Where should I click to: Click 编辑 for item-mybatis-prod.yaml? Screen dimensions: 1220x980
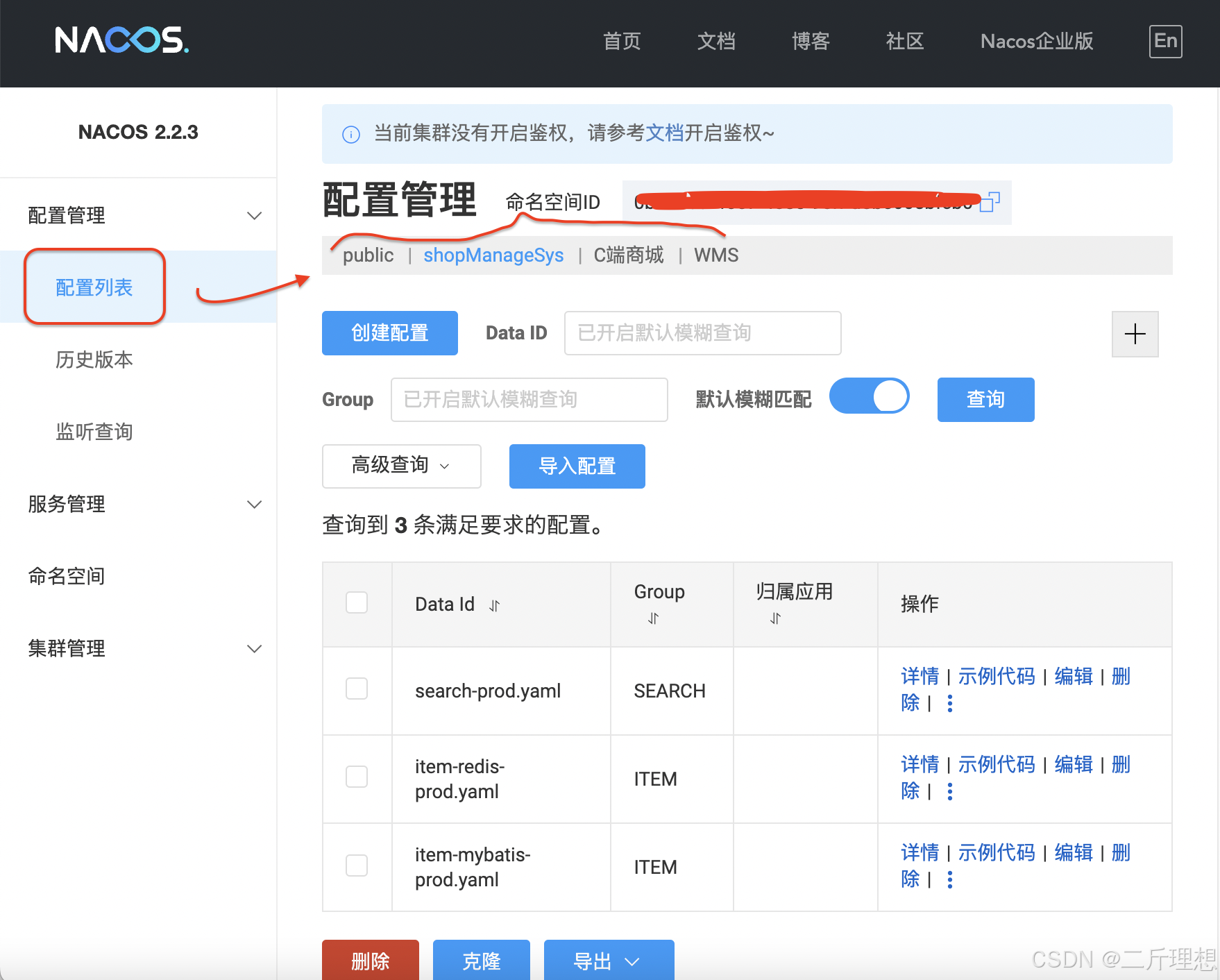[1074, 852]
